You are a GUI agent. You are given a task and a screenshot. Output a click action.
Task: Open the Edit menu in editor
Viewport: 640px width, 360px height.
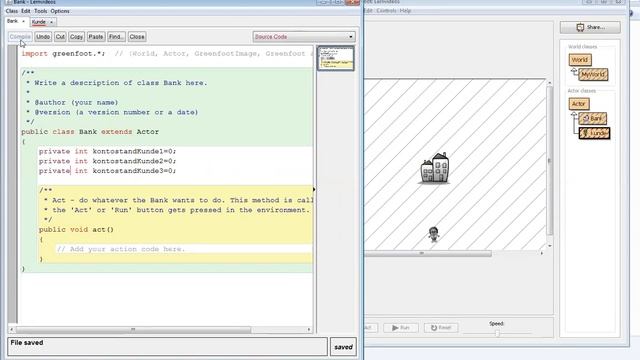(x=26, y=11)
